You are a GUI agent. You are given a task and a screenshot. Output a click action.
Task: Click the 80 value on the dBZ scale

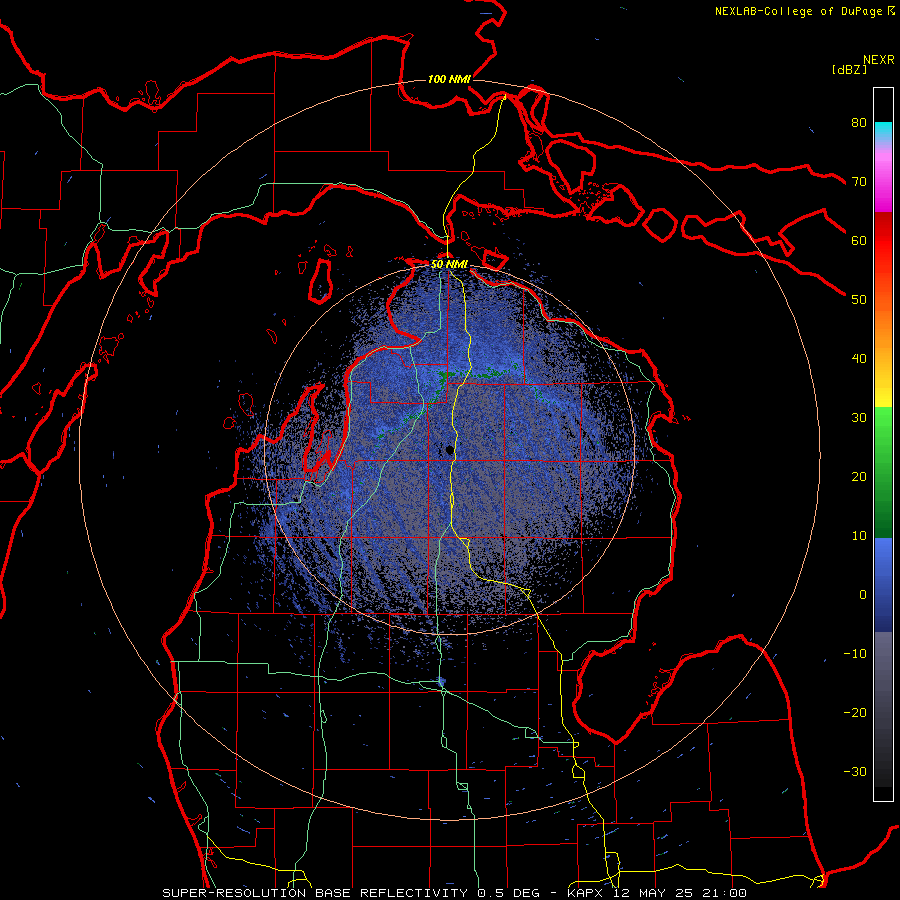click(859, 123)
